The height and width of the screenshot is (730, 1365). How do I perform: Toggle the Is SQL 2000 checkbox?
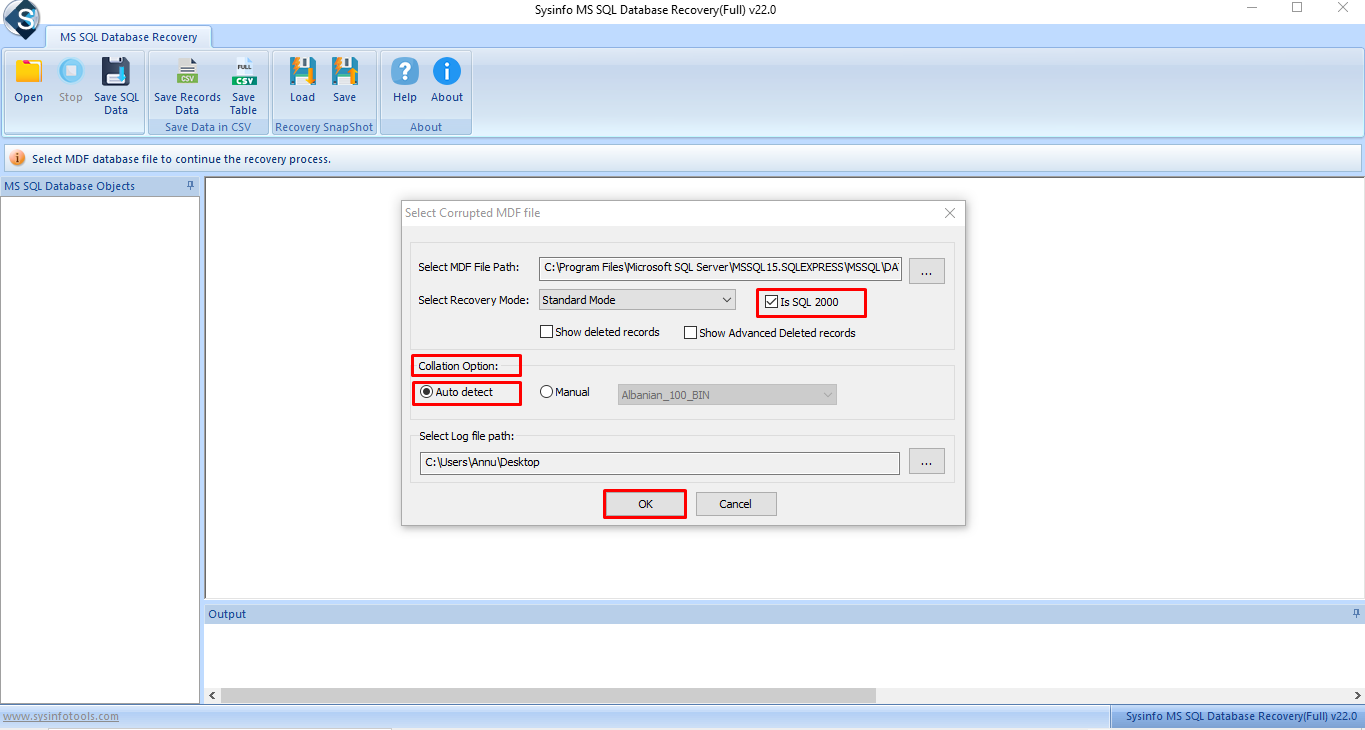pos(771,301)
